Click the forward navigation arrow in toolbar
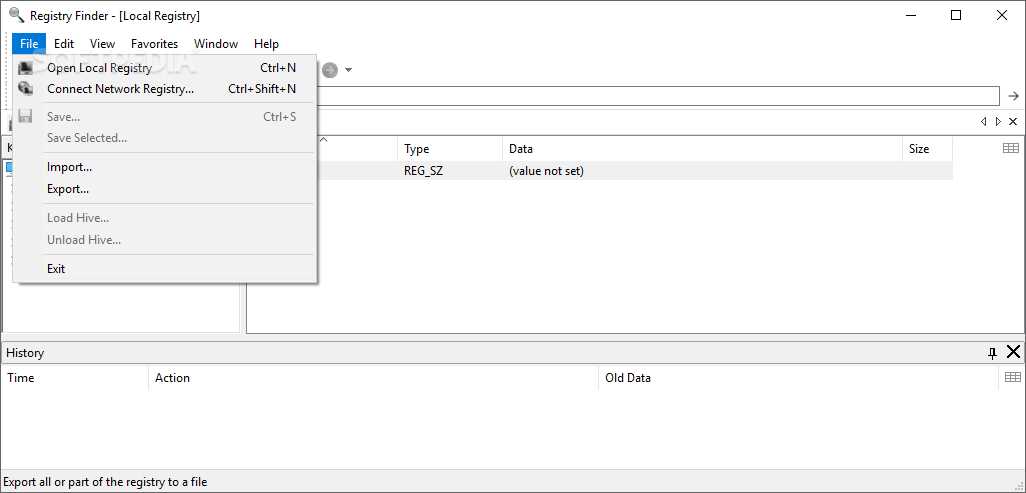 pos(330,70)
